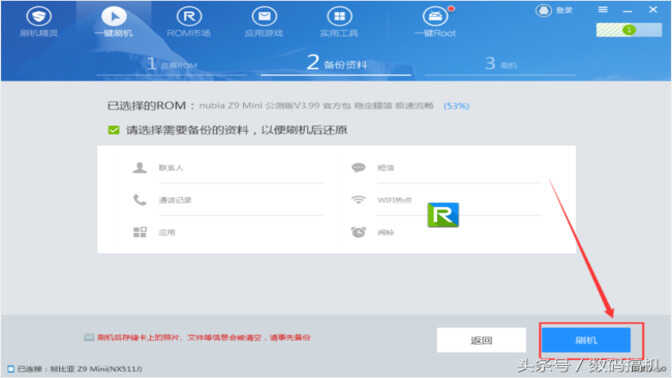Minimize the flashing tool window
The height and width of the screenshot is (378, 672).
(628, 10)
